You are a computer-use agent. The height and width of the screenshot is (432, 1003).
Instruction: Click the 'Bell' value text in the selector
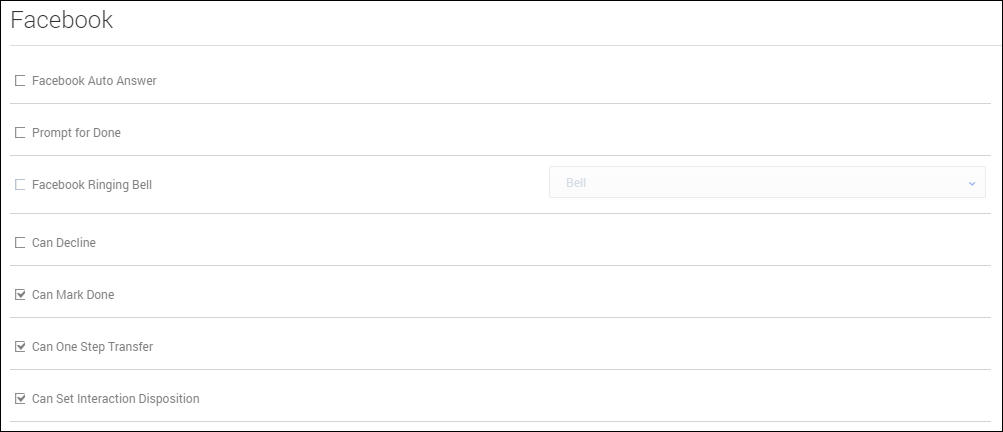pyautogui.click(x=576, y=183)
